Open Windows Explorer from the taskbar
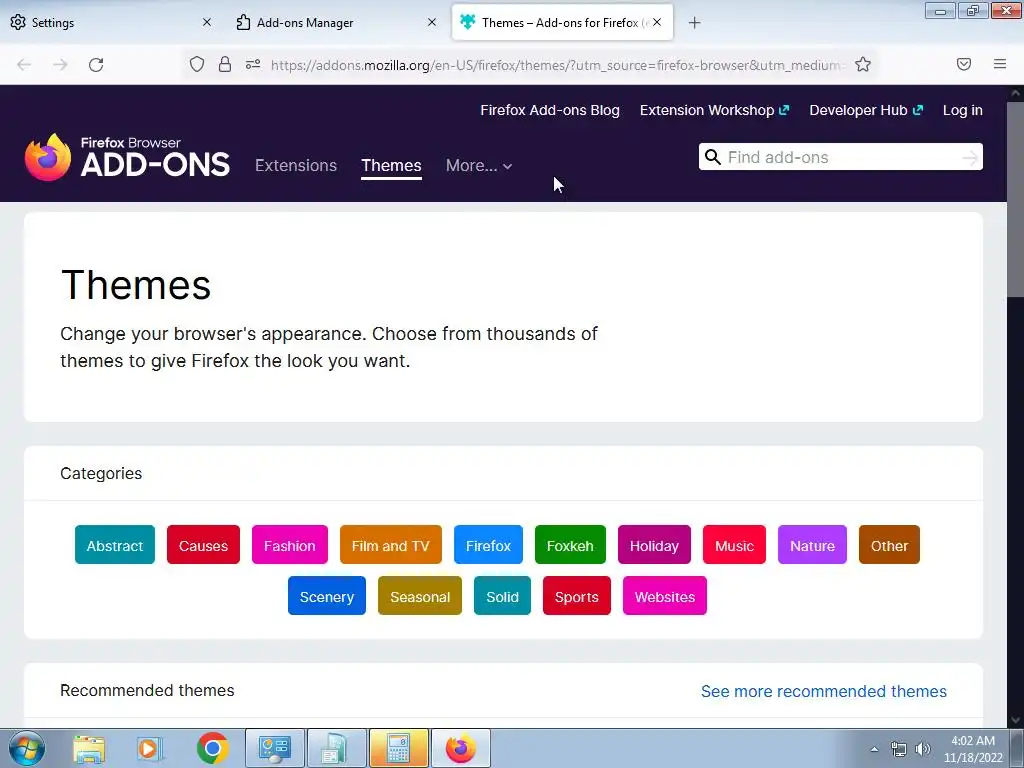This screenshot has height=768, width=1024. click(x=89, y=748)
